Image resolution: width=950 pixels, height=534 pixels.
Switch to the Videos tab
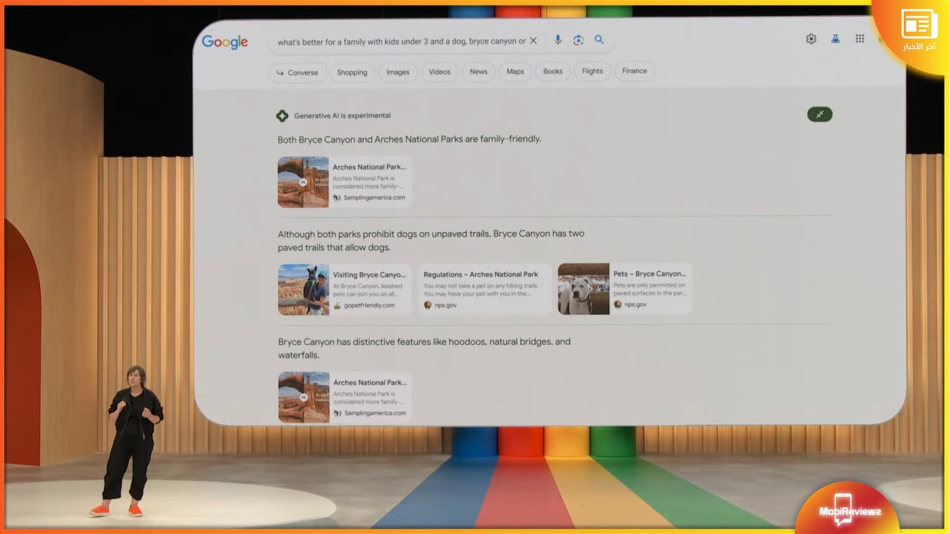[439, 72]
